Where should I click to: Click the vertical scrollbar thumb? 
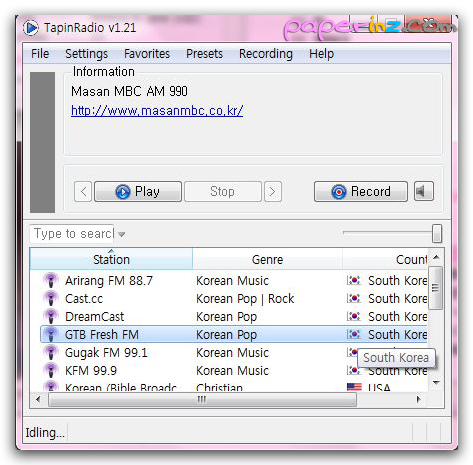click(435, 288)
